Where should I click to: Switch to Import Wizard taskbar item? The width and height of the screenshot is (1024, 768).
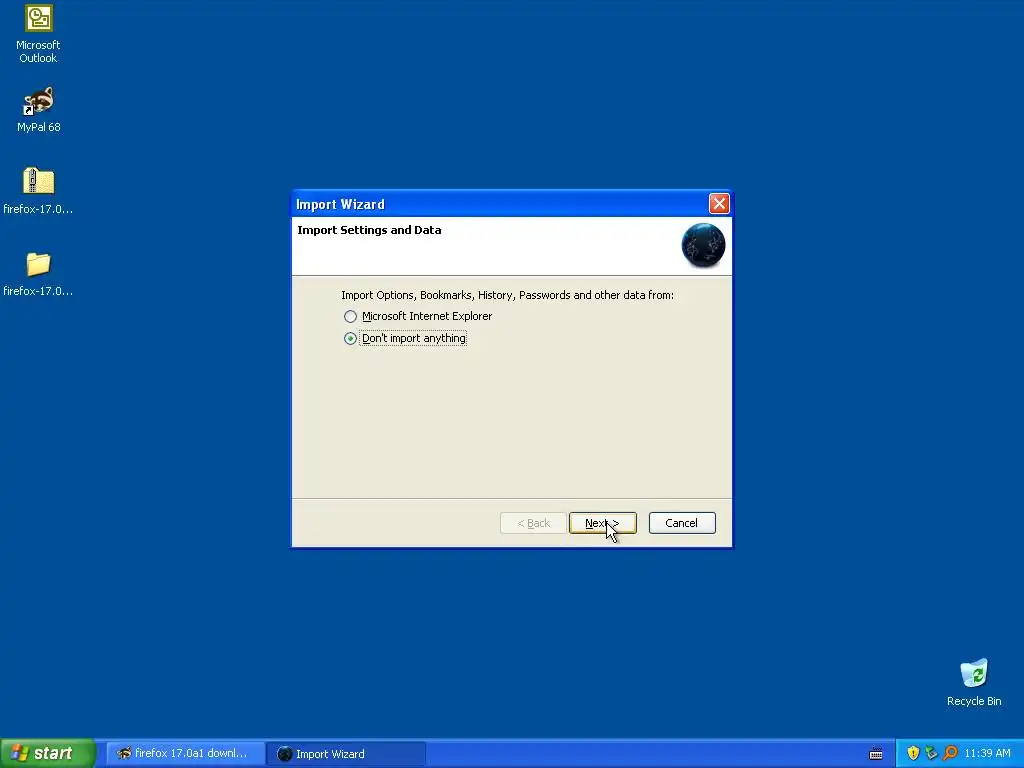[346, 754]
